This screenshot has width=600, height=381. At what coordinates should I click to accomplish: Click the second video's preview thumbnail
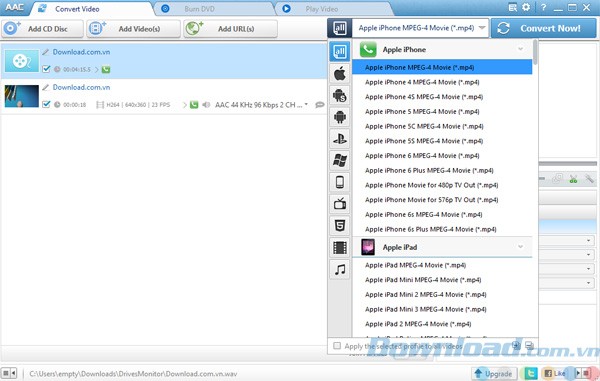click(x=21, y=96)
